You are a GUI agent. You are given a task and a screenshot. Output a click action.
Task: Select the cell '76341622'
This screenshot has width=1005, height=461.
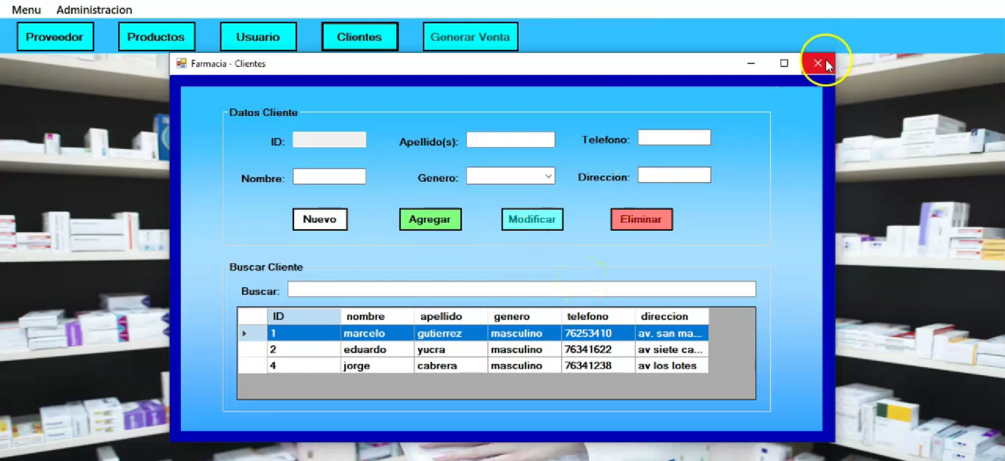pos(598,349)
